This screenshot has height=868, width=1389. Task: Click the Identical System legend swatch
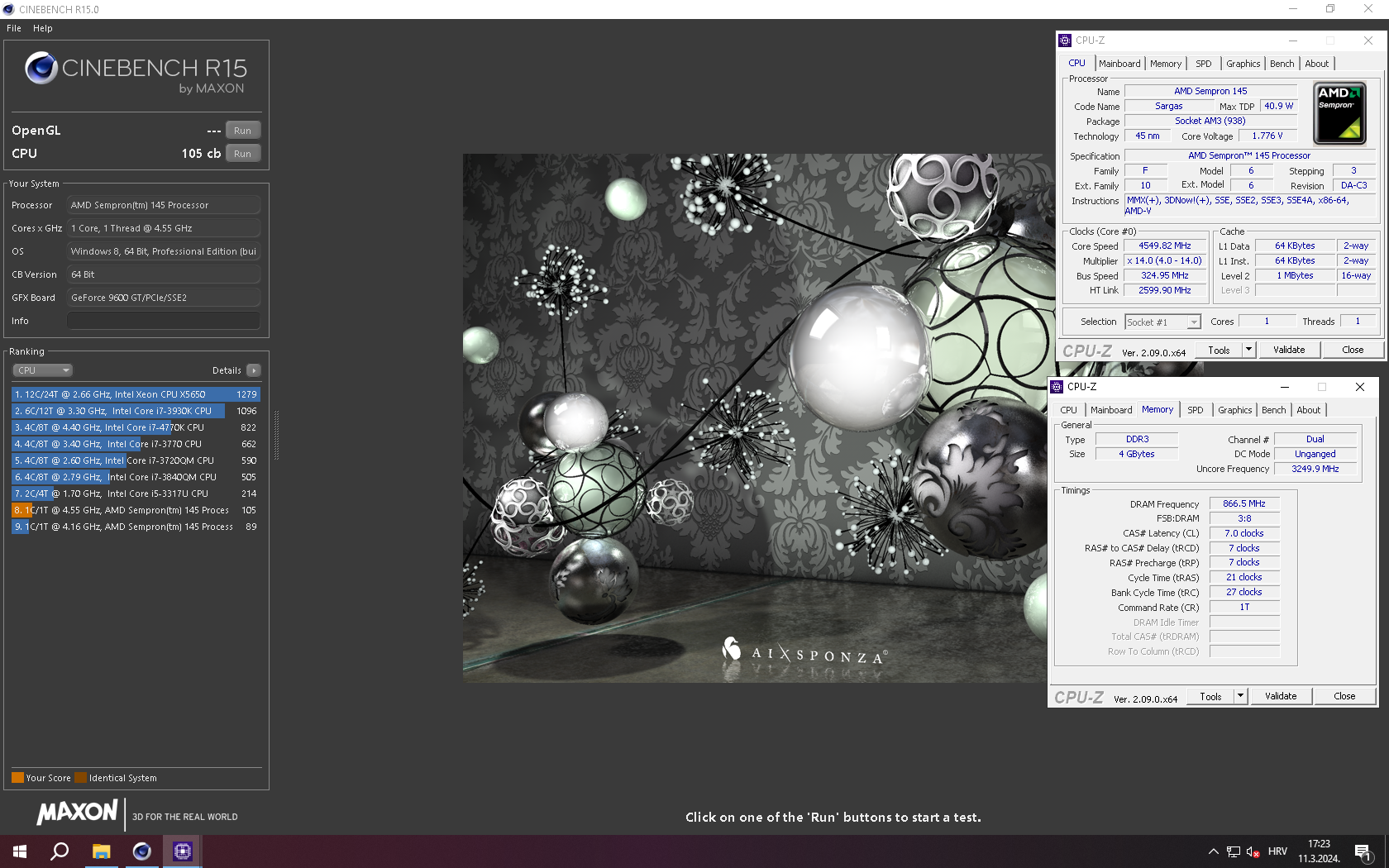point(80,778)
